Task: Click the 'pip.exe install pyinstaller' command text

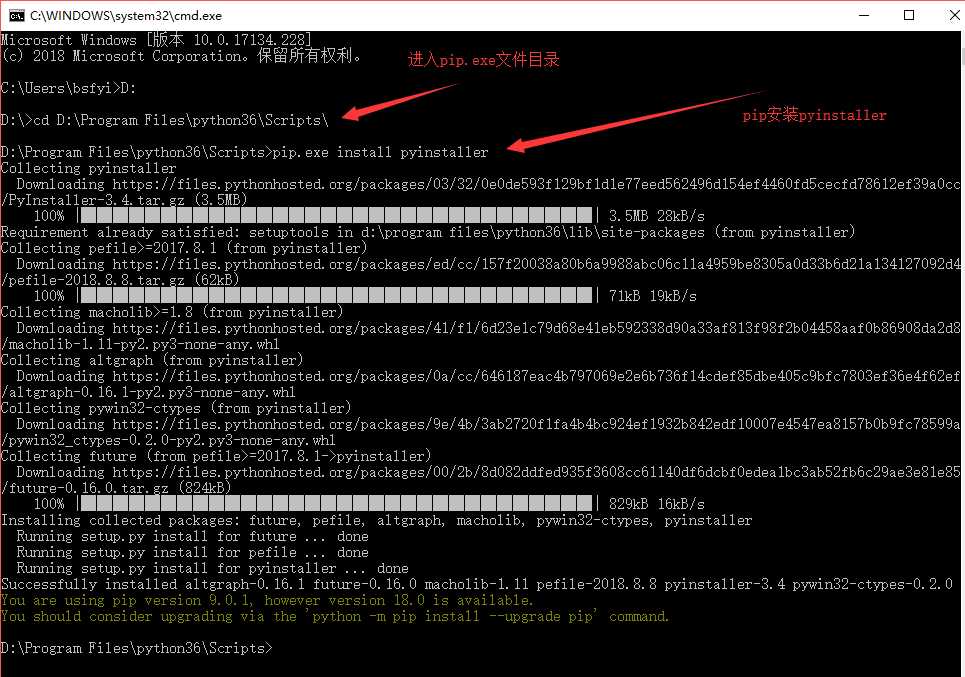Action: coord(380,152)
